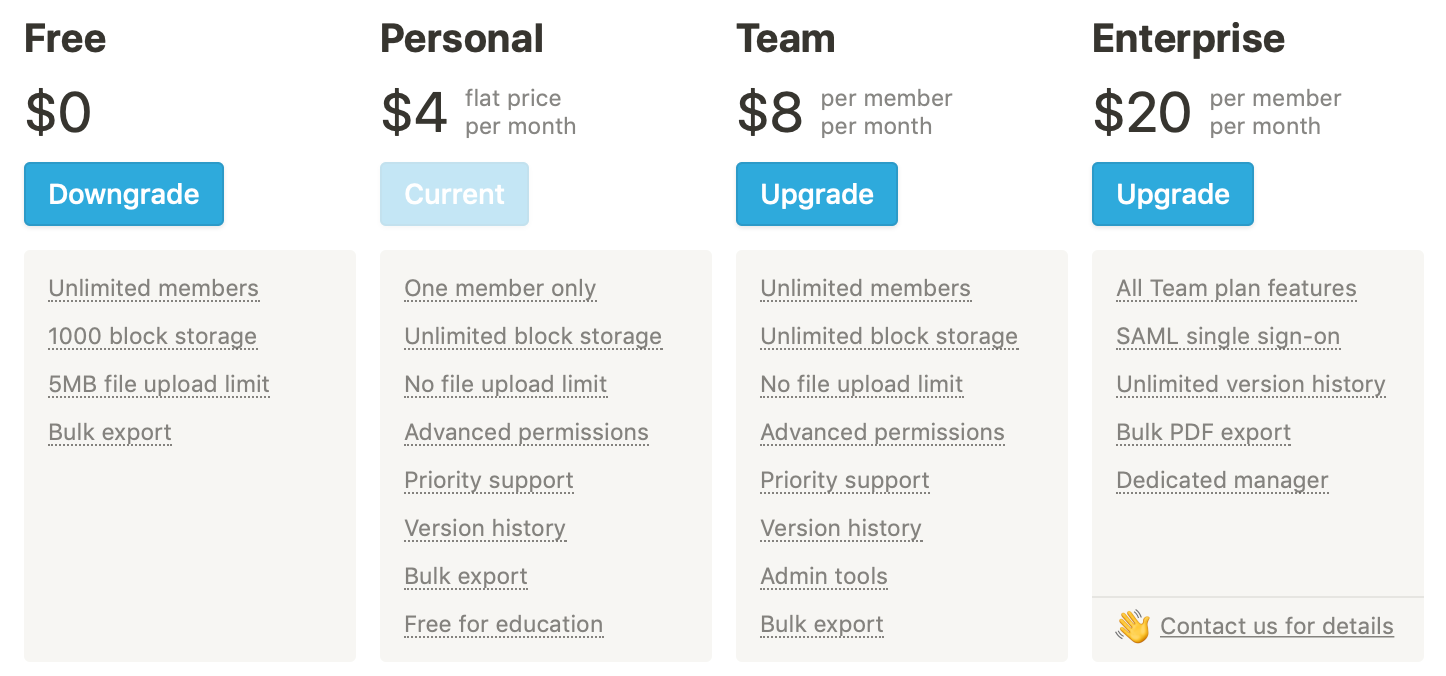
Task: Open Free for education feature link
Action: click(504, 625)
